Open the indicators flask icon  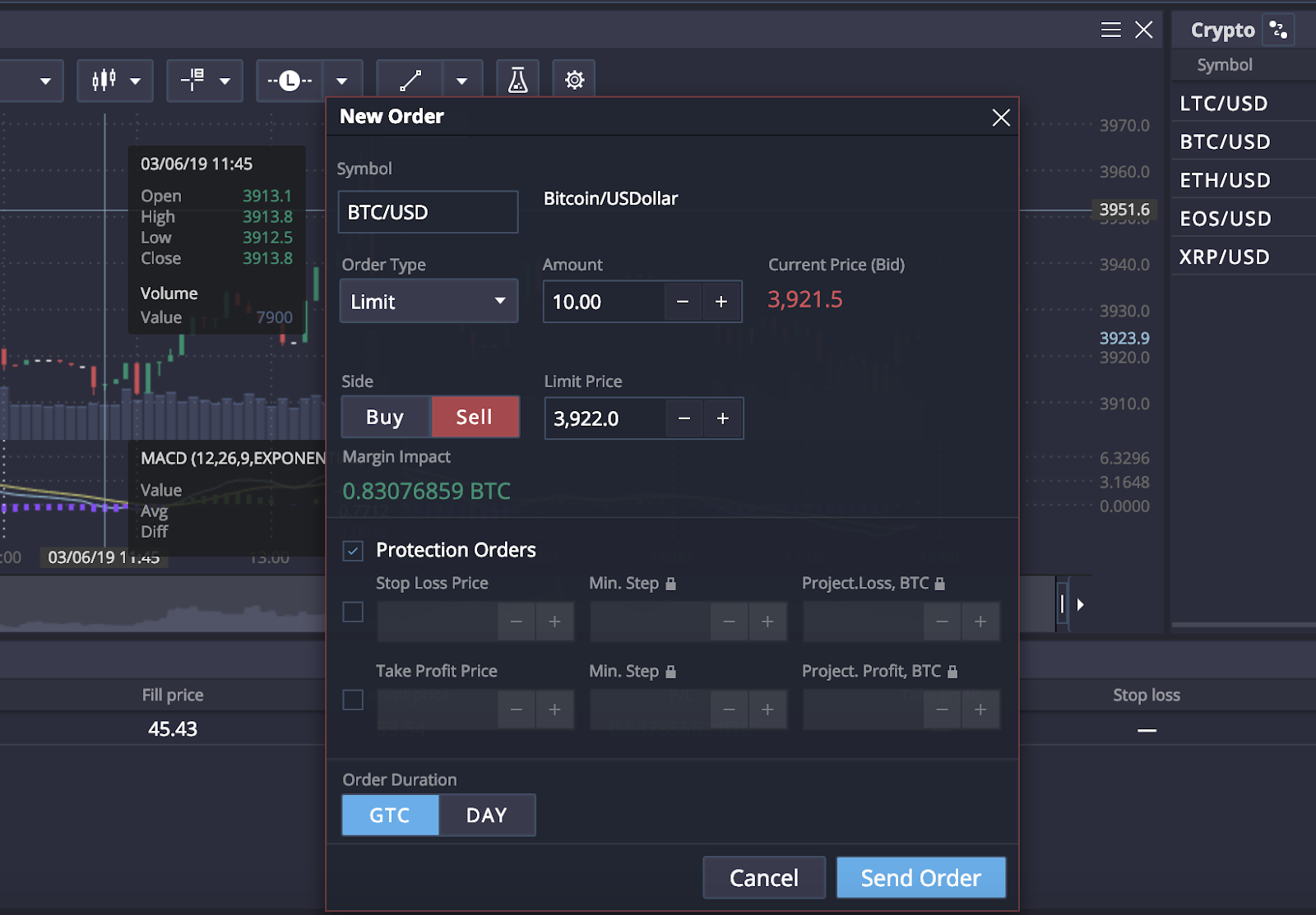coord(517,81)
